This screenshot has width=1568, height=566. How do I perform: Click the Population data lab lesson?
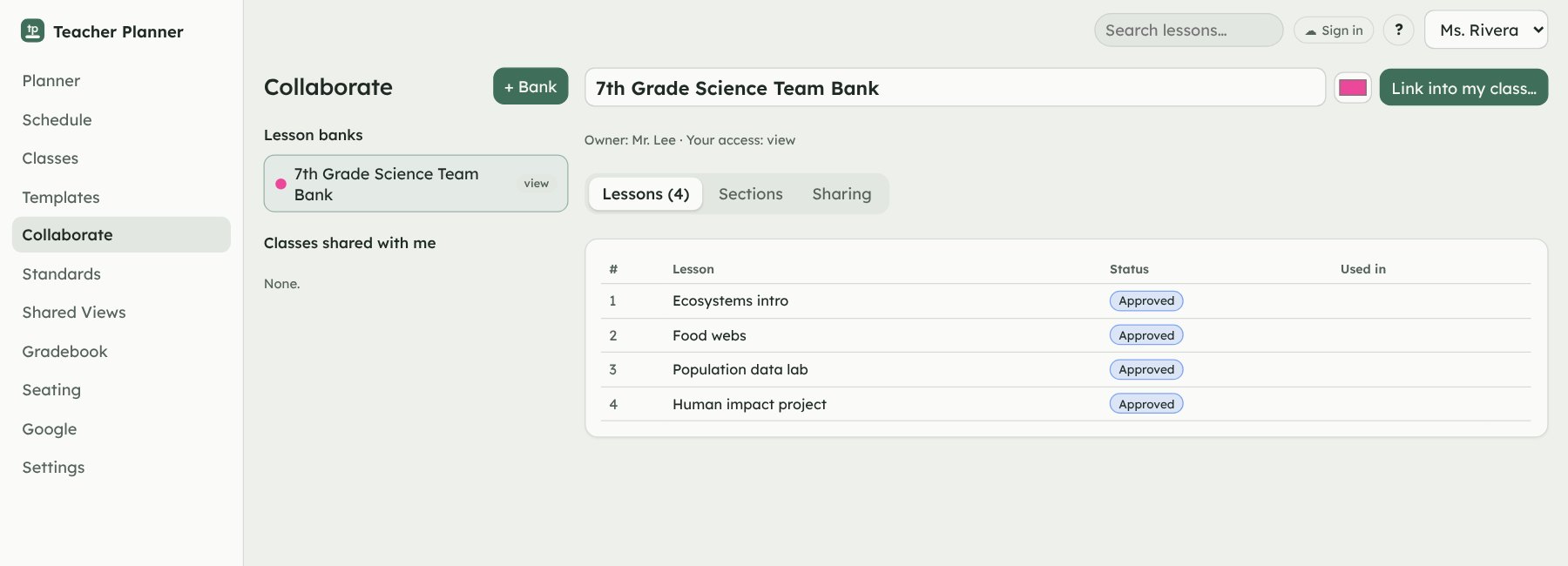click(740, 369)
